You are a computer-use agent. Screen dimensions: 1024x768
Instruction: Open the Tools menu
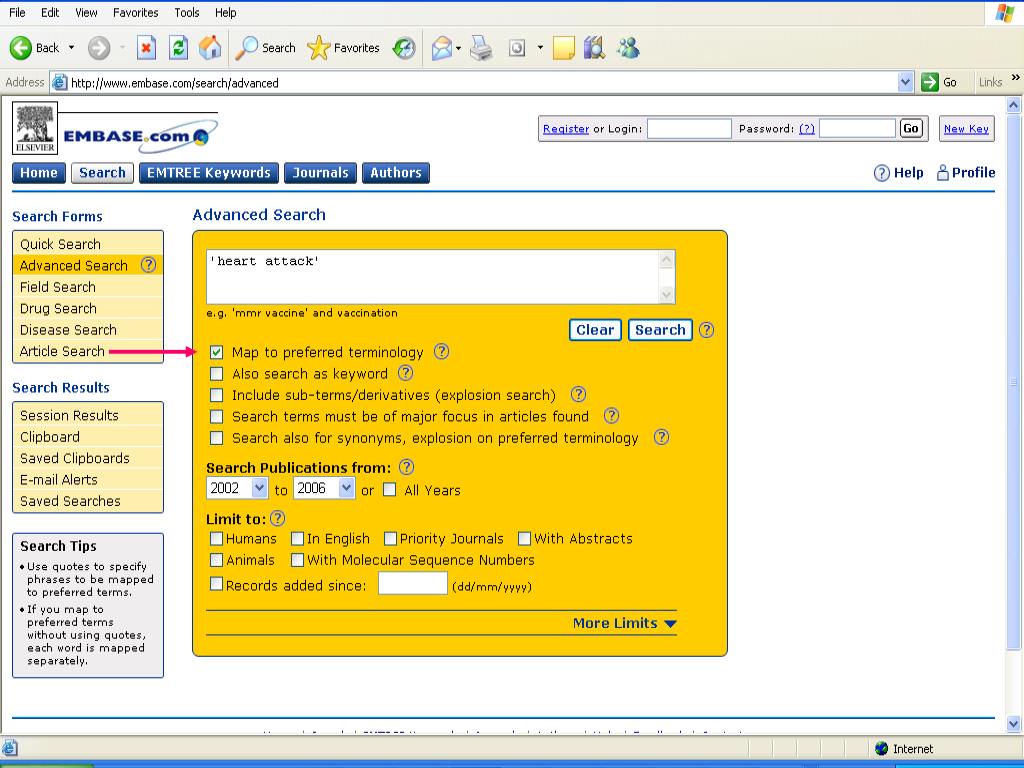[x=187, y=12]
